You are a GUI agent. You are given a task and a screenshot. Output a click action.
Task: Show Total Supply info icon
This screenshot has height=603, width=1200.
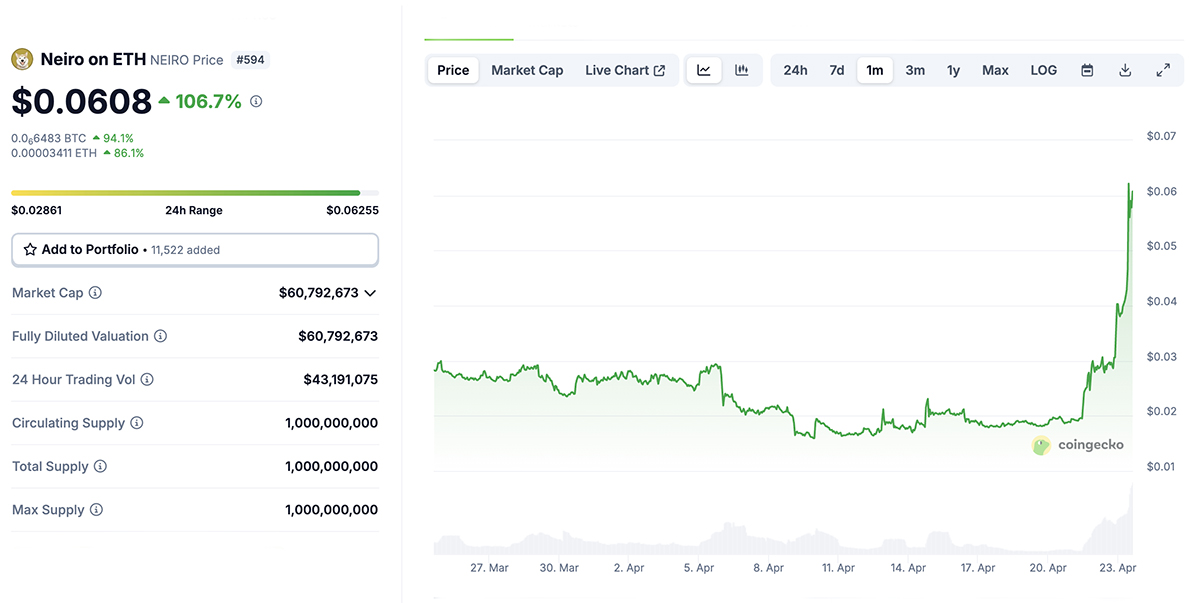100,466
